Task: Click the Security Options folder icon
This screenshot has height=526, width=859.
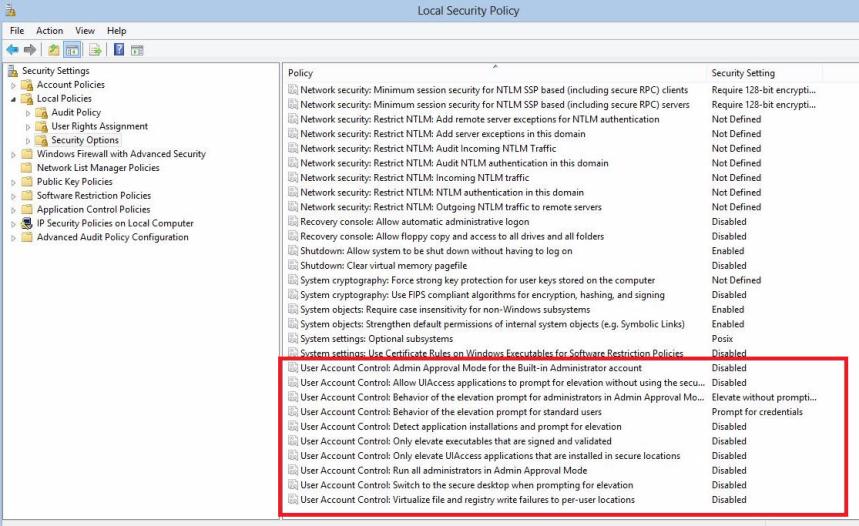Action: pos(42,140)
